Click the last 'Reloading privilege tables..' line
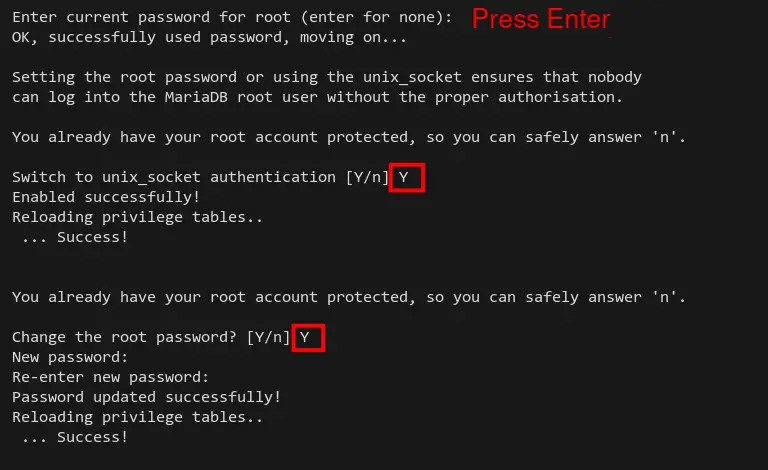The width and height of the screenshot is (768, 470). point(138,418)
